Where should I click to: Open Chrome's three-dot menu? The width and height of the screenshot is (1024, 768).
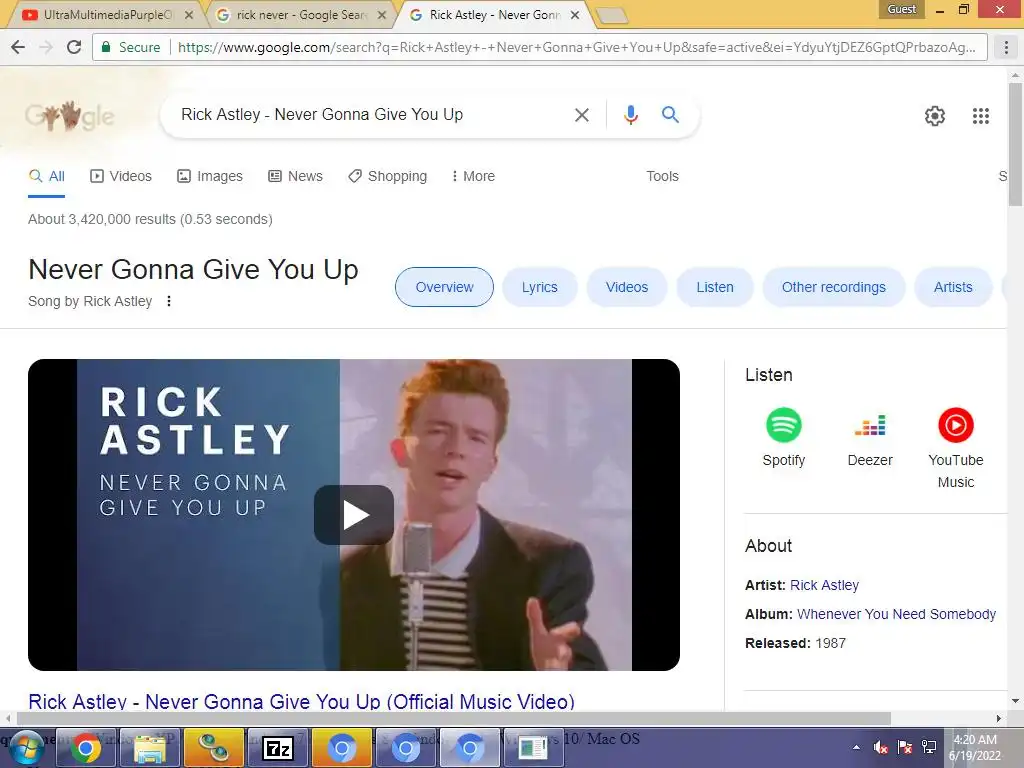[x=1006, y=47]
